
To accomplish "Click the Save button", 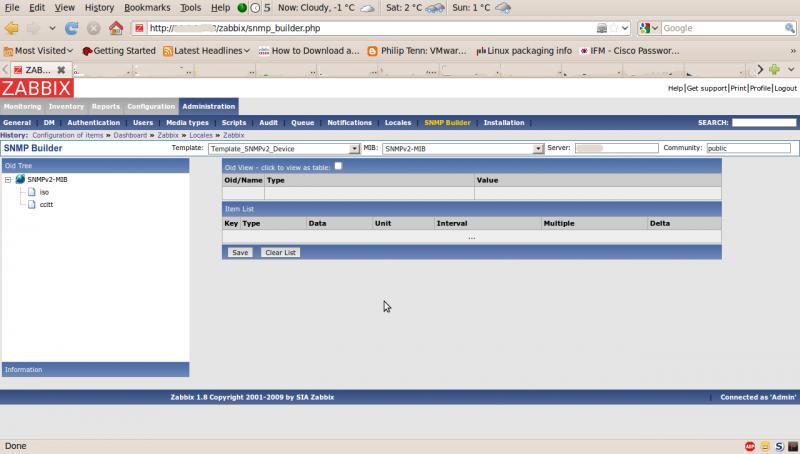I will (240, 253).
